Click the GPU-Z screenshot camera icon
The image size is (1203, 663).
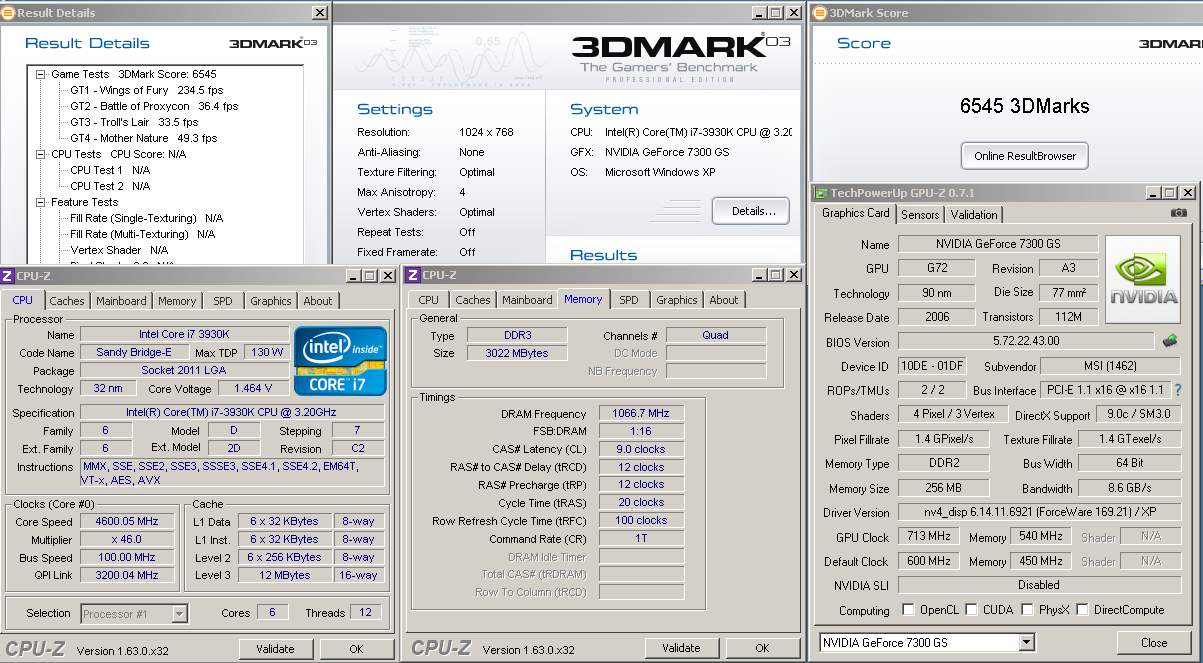pyautogui.click(x=1179, y=213)
